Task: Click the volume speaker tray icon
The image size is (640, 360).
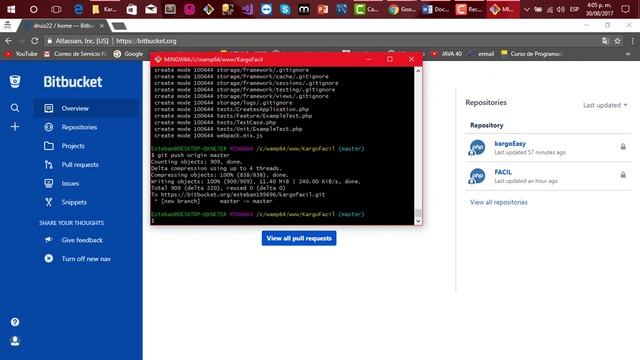Action: 561,9
